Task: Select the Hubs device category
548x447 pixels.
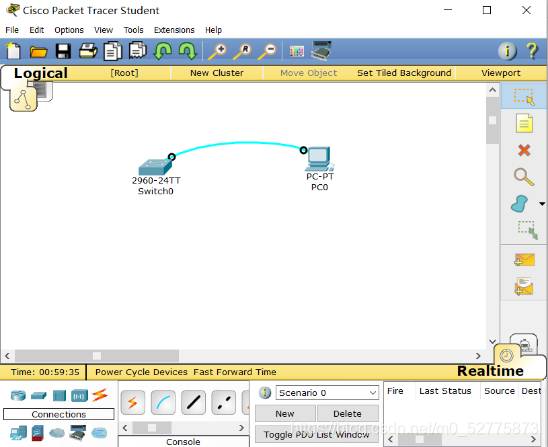Action: (x=59, y=396)
